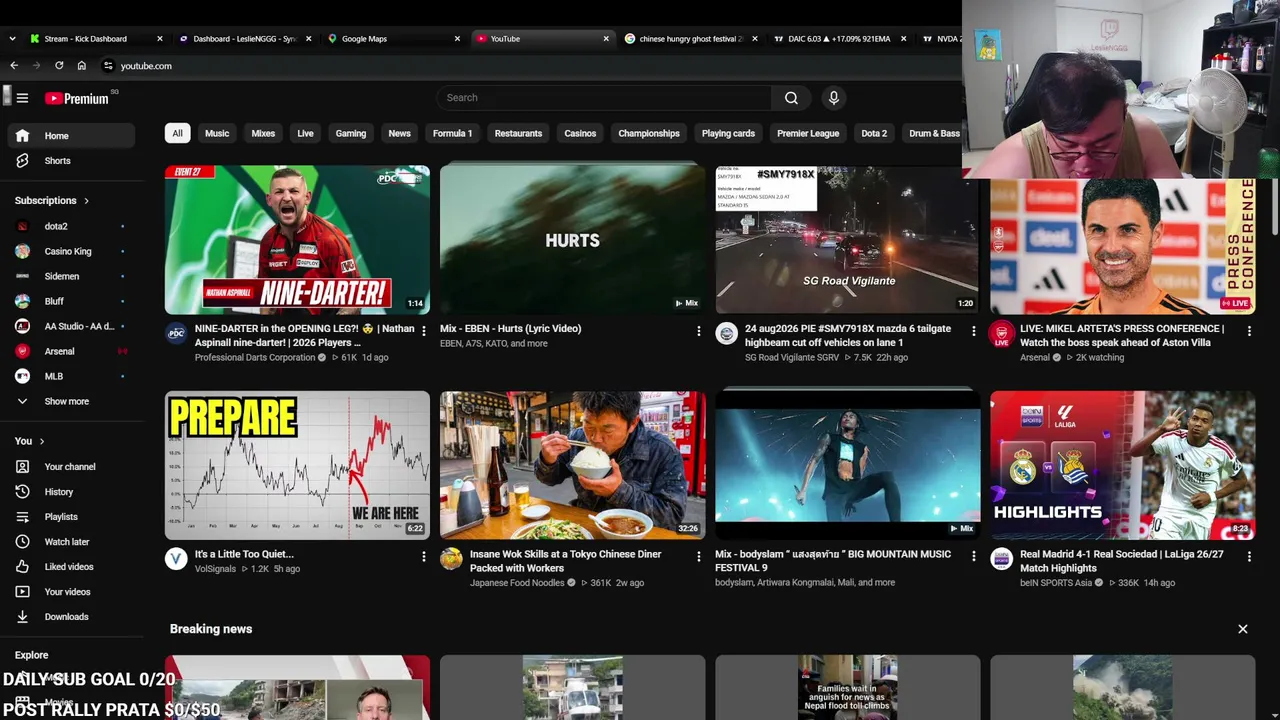1280x720 pixels.
Task: Switch to the DAIC 6.03 stock tab
Action: click(838, 39)
